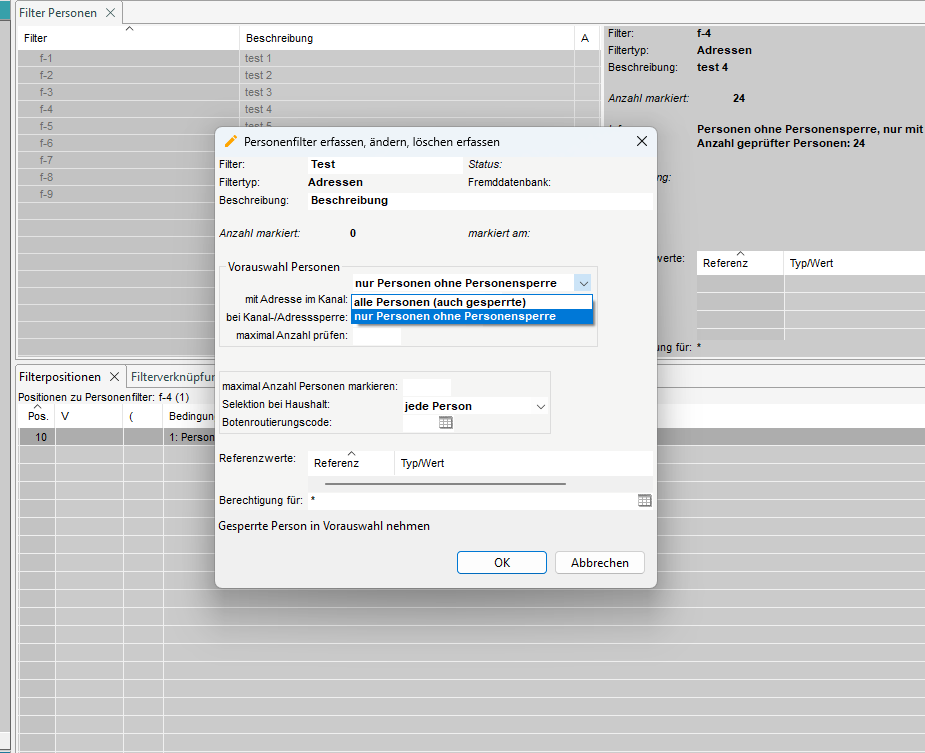Focus the maximal Anzahl prüfen field
The height and width of the screenshot is (753, 925).
[x=376, y=336]
